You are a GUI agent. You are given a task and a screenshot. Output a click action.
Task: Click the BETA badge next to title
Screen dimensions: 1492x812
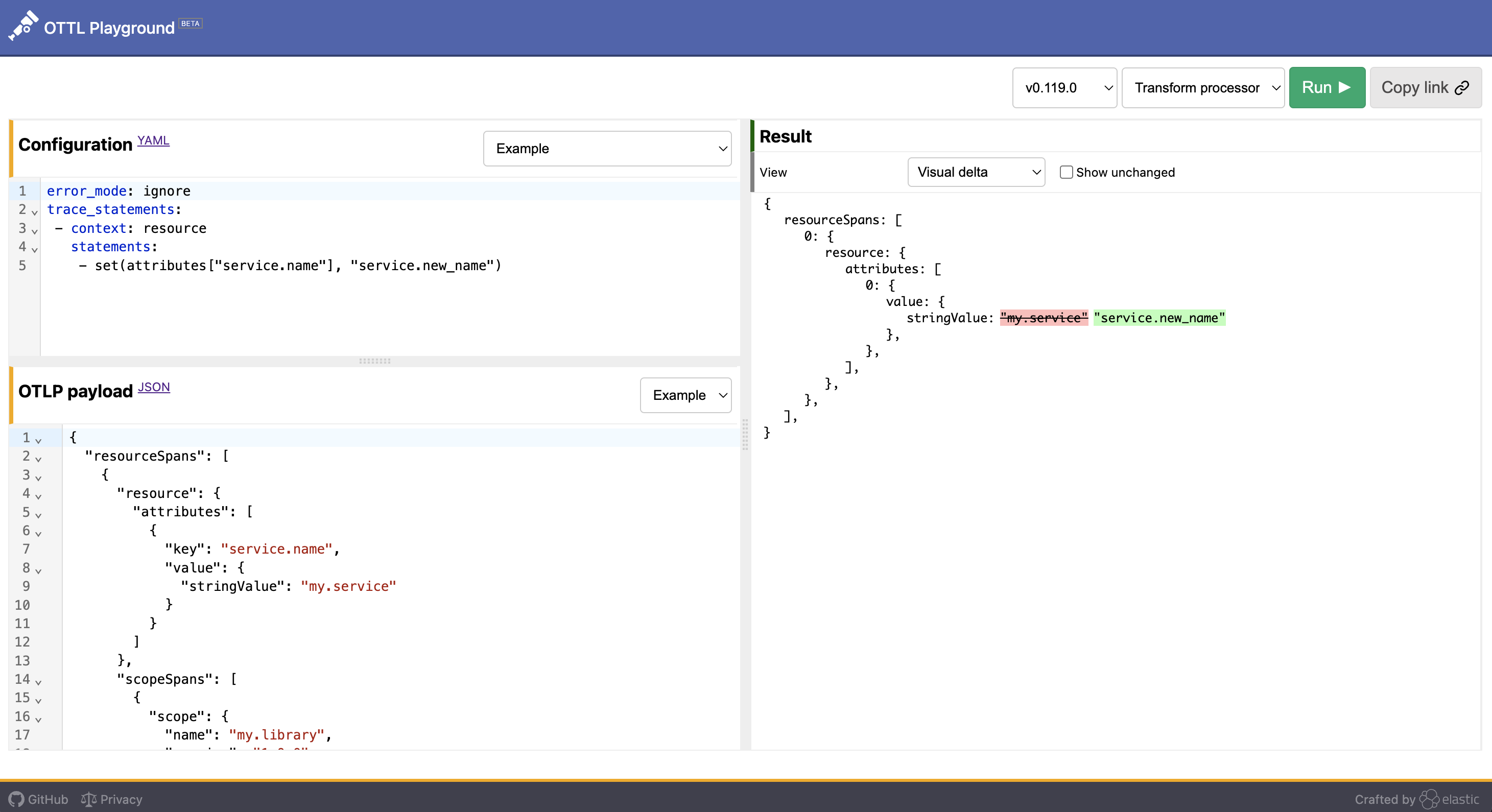(190, 23)
